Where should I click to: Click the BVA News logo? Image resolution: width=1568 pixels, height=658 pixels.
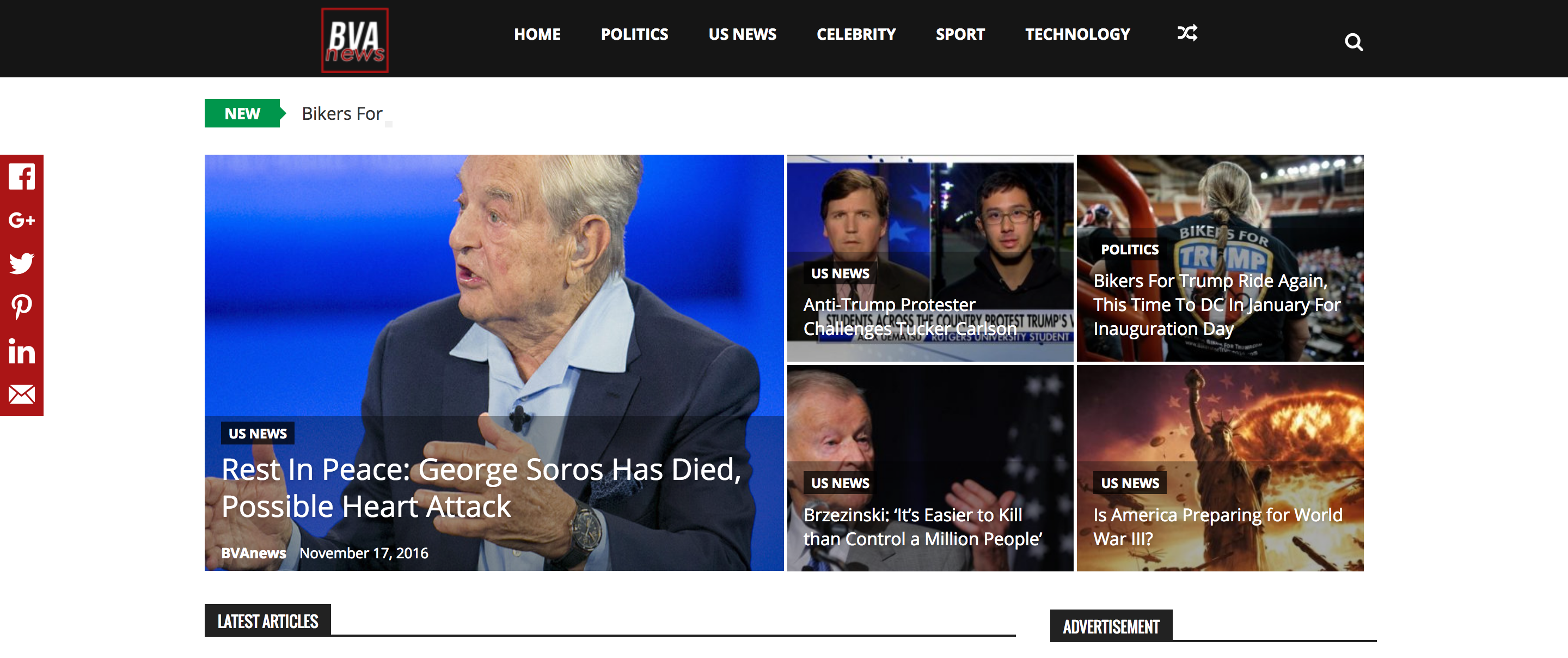(354, 40)
